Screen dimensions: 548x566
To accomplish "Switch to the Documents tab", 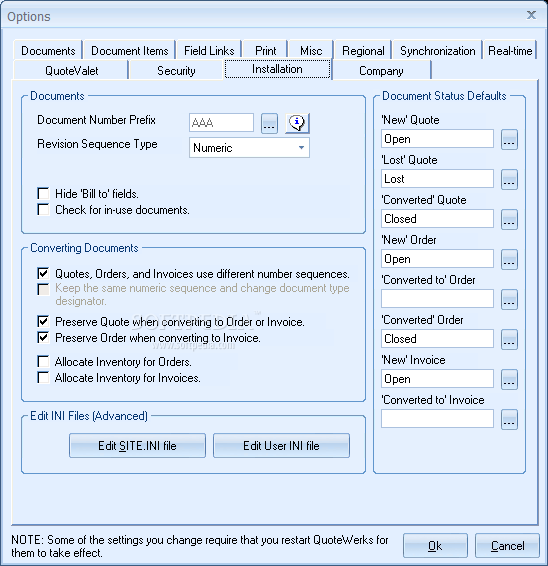I will click(48, 51).
